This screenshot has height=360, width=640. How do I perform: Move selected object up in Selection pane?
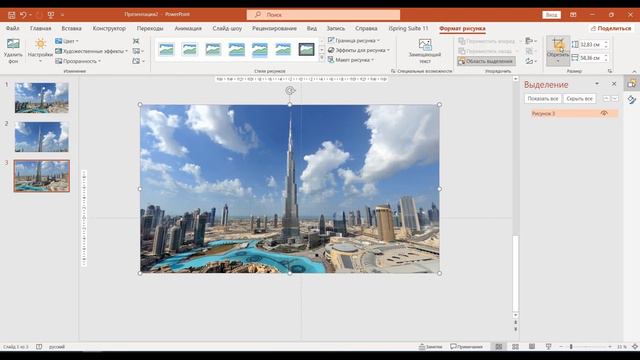coord(606,99)
